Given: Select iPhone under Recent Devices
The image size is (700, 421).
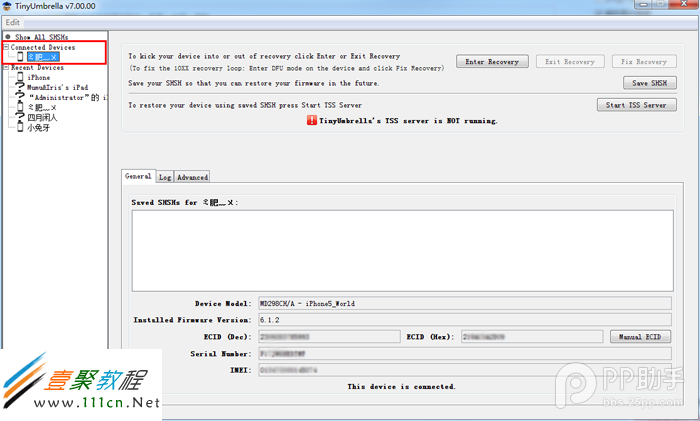Looking at the screenshot, I should tap(39, 78).
